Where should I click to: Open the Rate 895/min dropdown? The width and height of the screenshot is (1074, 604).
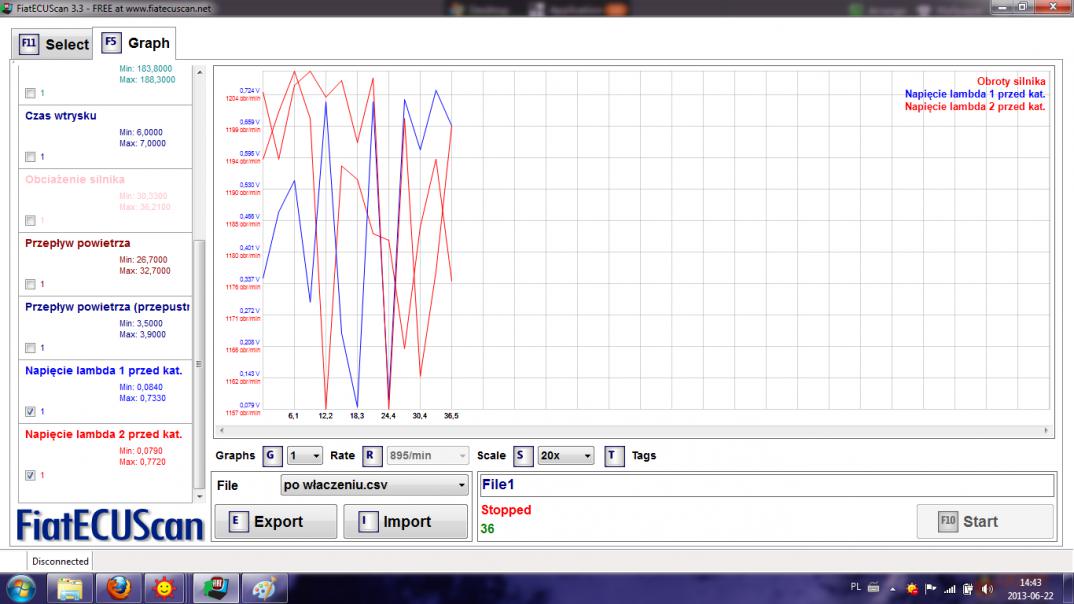(x=427, y=455)
